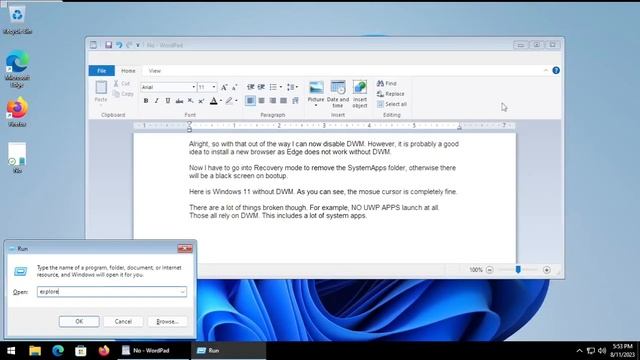
Task: Launch Firefox from the taskbar
Action: [104, 351]
